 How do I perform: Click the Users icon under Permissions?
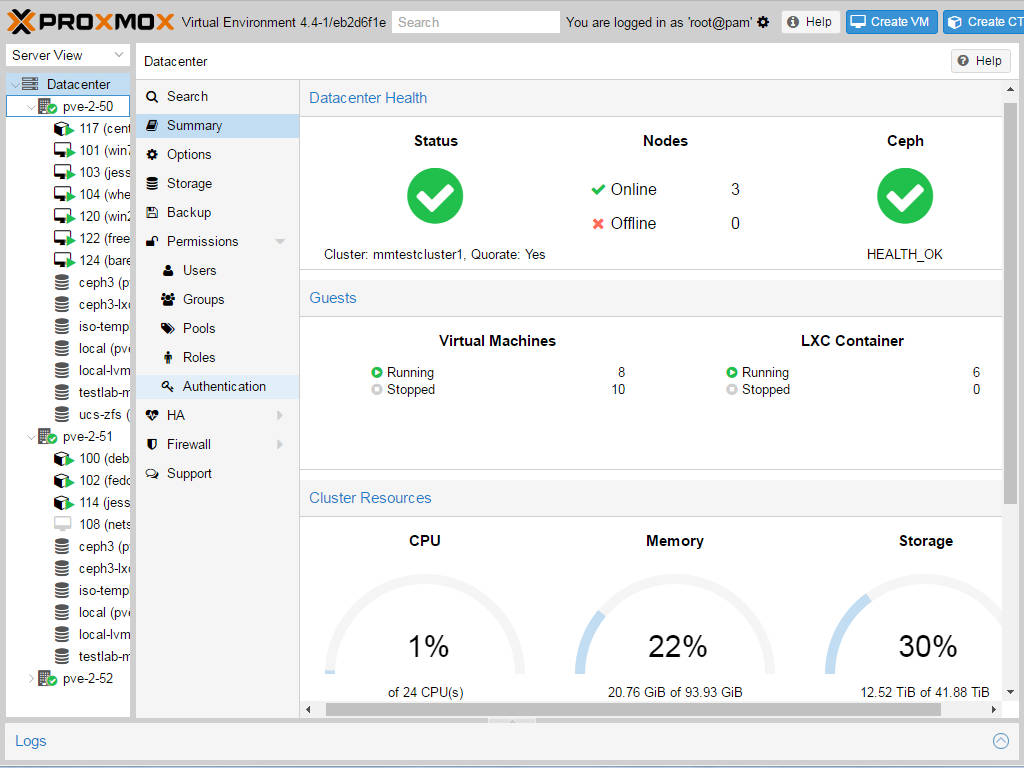click(171, 270)
